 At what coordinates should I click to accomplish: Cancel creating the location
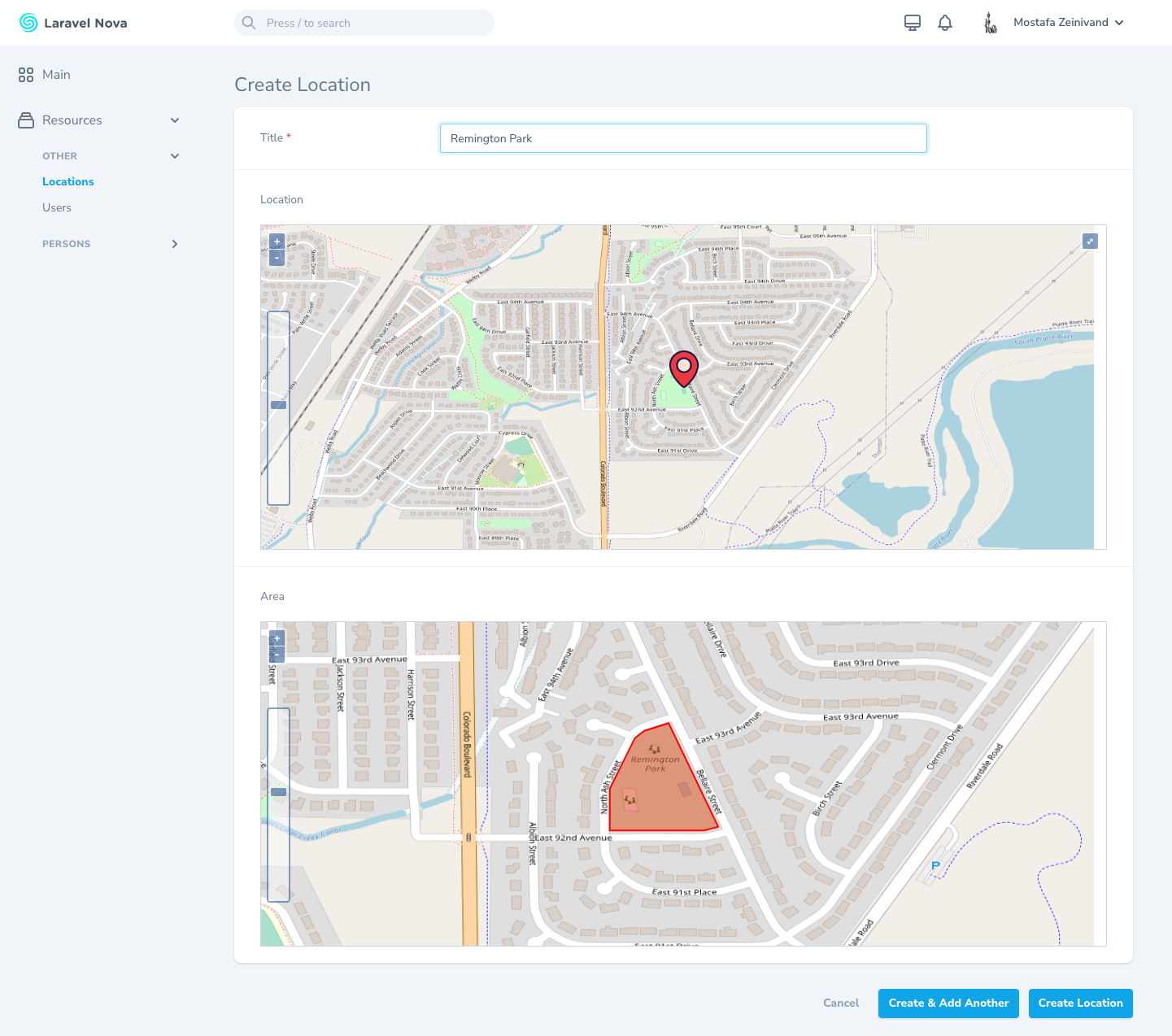[841, 1003]
